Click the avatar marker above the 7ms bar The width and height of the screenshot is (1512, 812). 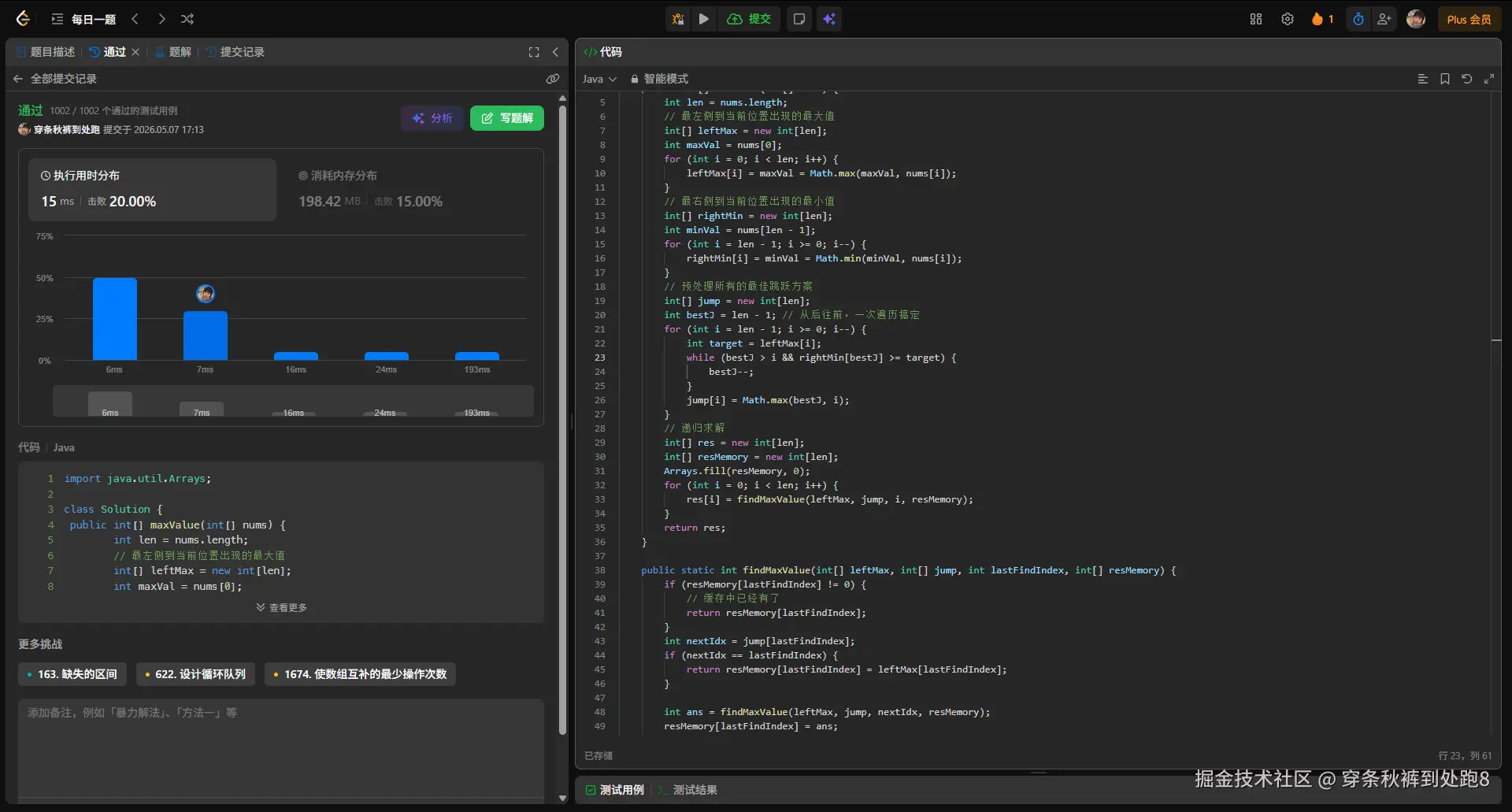click(206, 294)
